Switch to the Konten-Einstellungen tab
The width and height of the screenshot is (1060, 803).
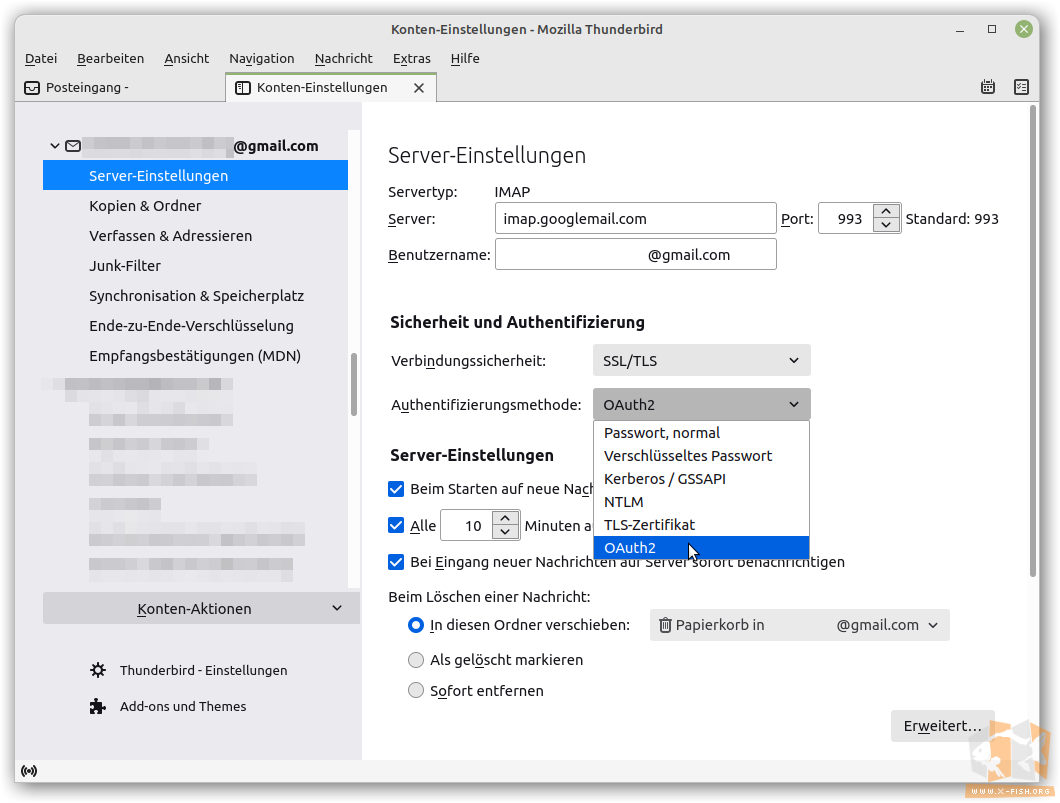point(331,88)
